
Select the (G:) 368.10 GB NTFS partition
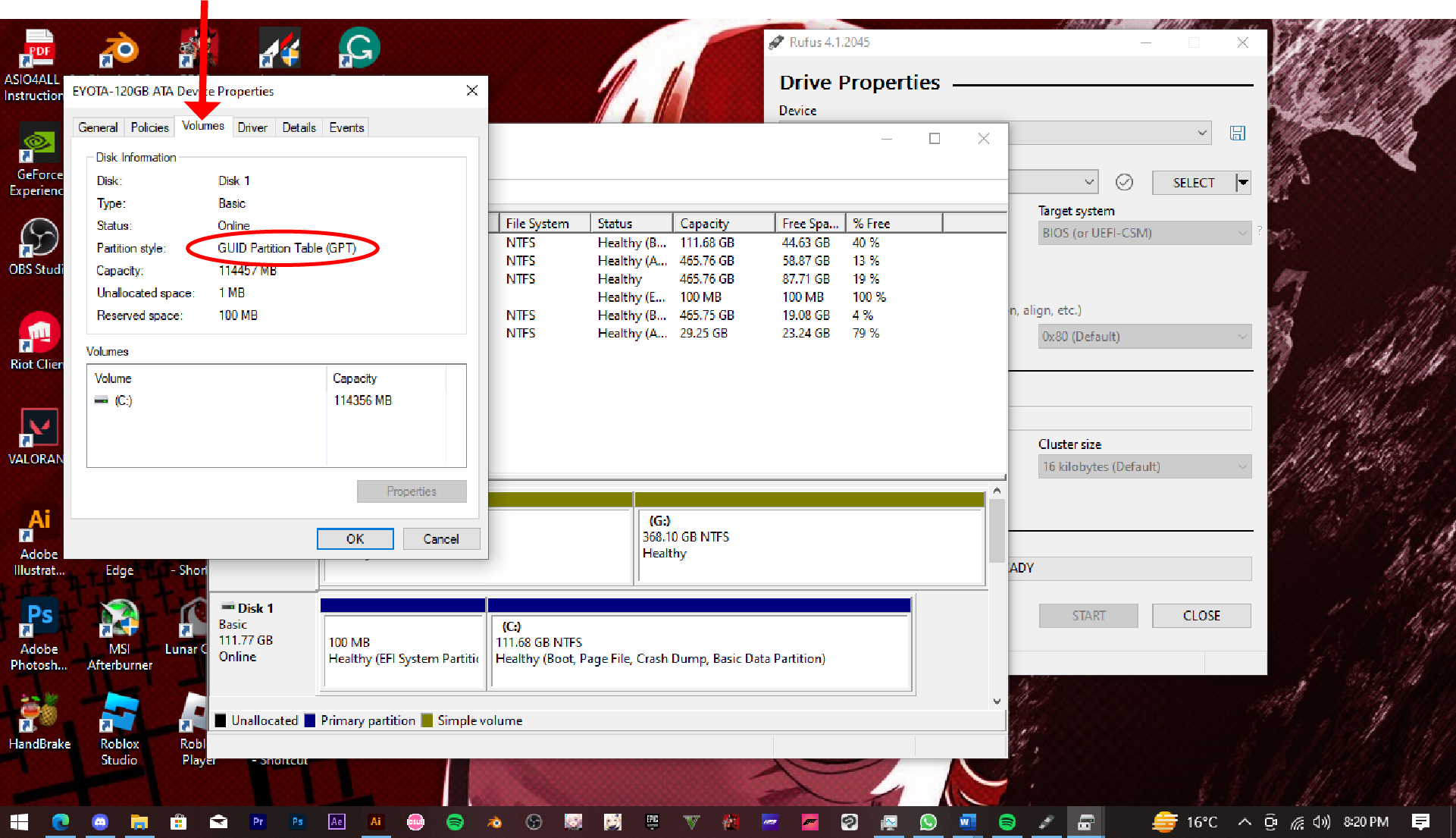coord(809,538)
